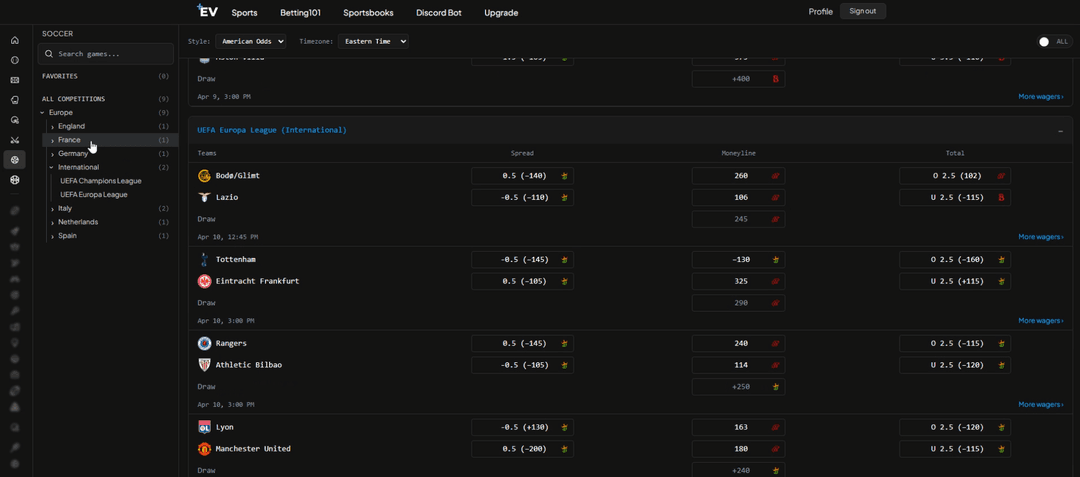Click the Lyon team logo
The width and height of the screenshot is (1080, 477).
tap(205, 427)
